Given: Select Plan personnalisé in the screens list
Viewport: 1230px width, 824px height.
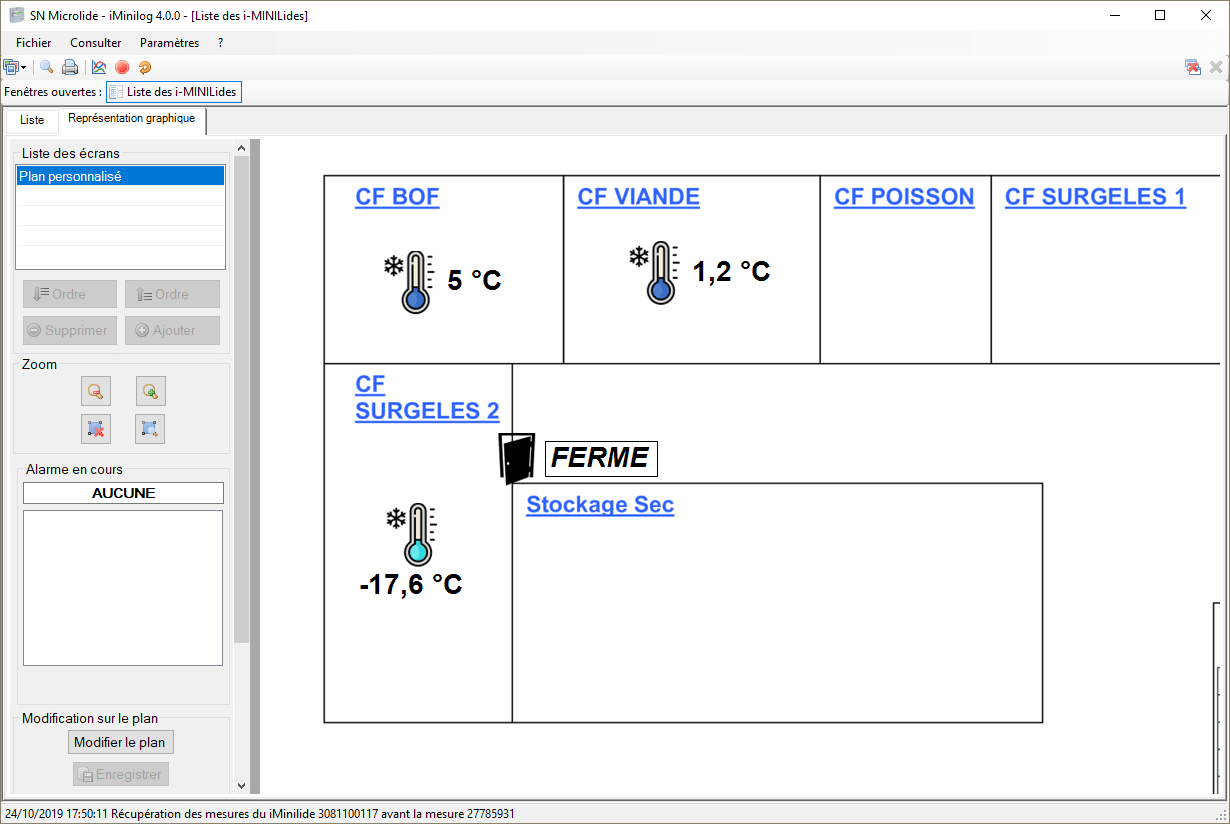Looking at the screenshot, I should pos(121,176).
